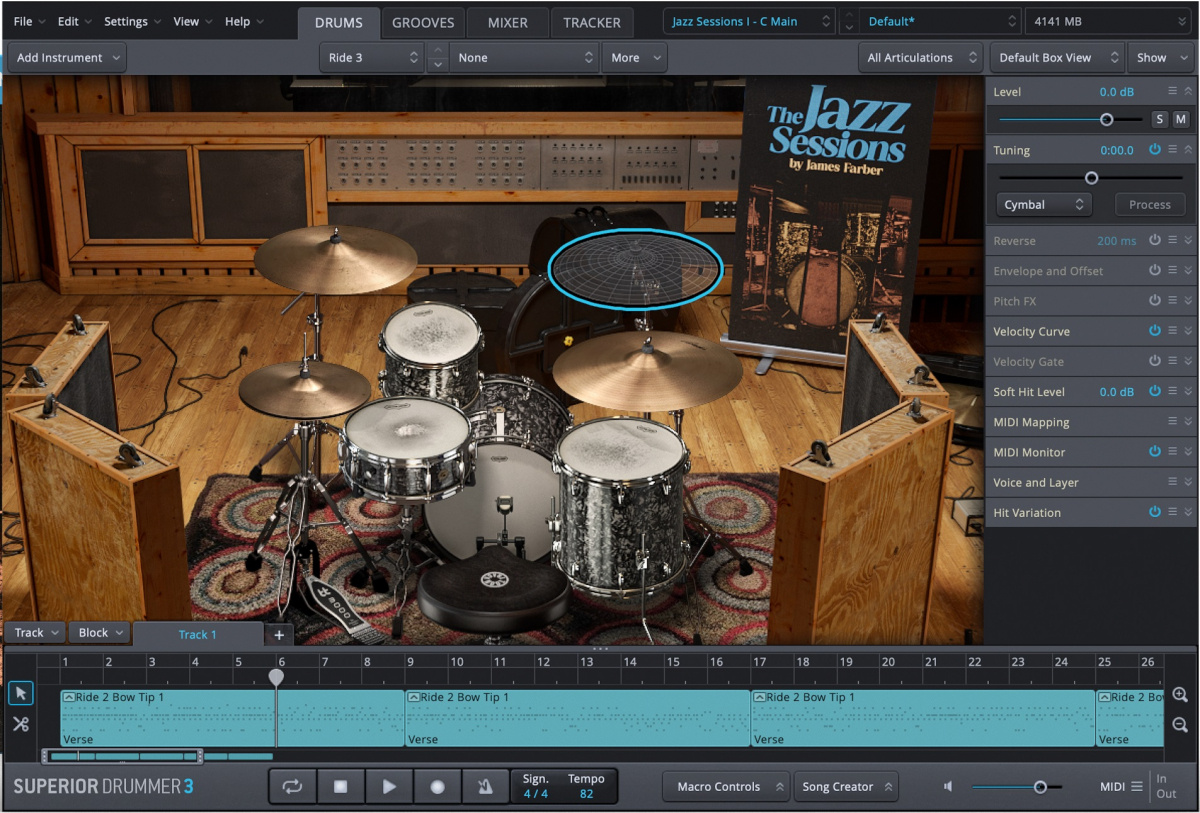Open the Settings menu
1200x813 pixels.
pos(127,20)
